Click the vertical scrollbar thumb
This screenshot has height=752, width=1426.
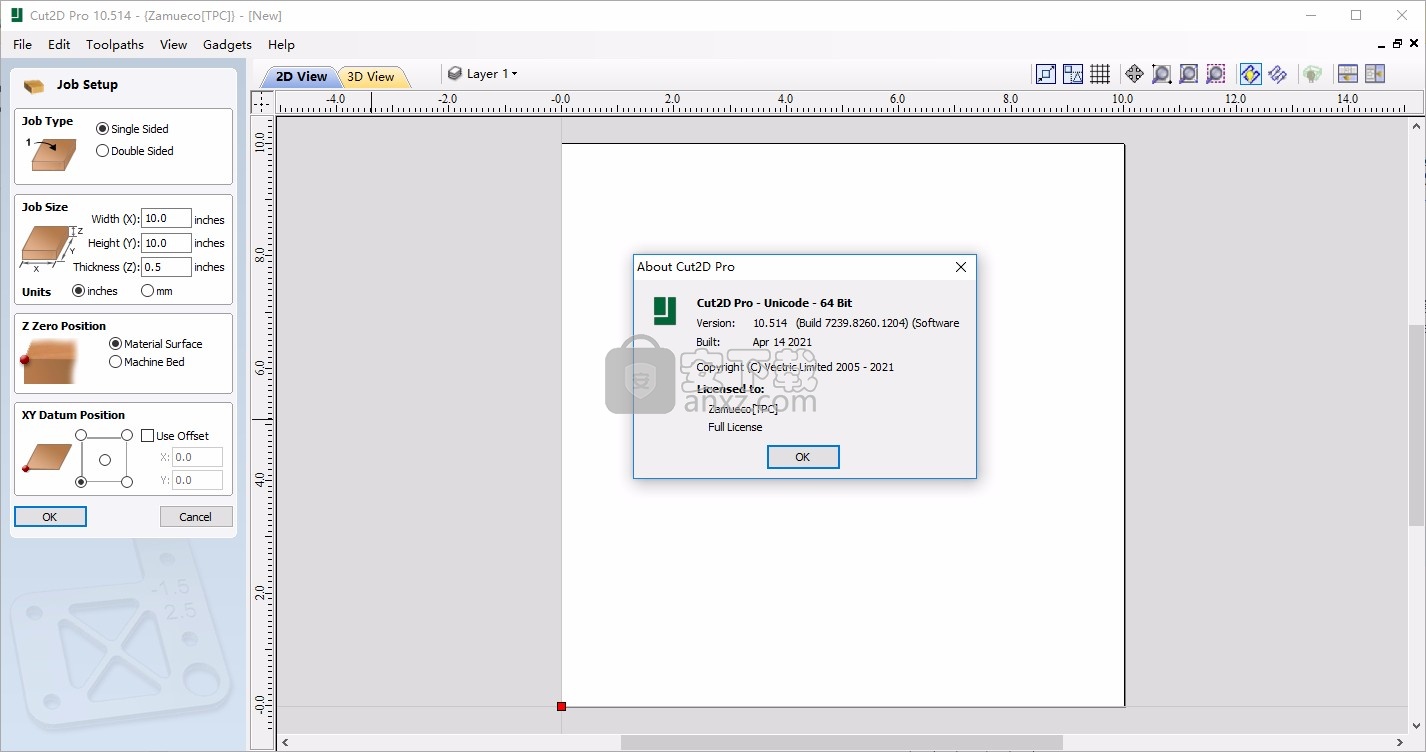click(x=1417, y=425)
